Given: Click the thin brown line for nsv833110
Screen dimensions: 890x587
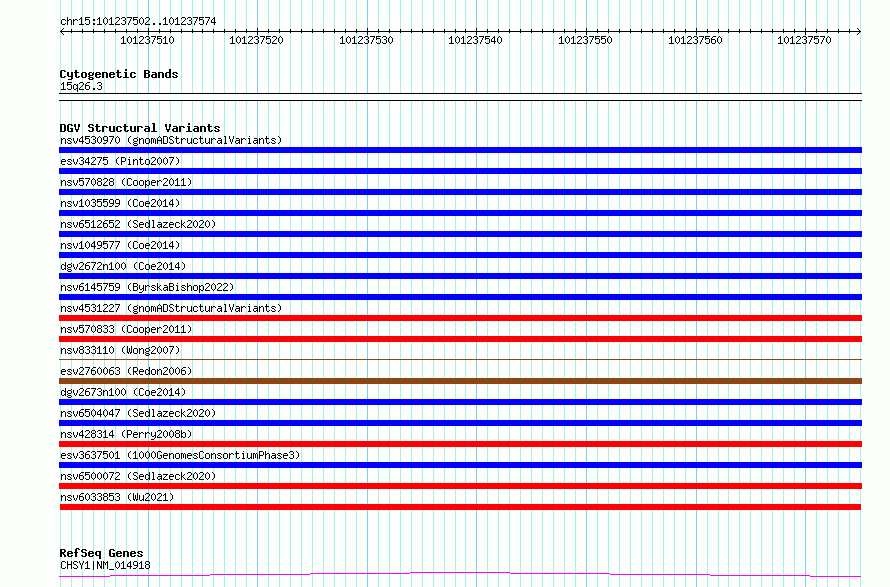Looking at the screenshot, I should (x=460, y=359).
